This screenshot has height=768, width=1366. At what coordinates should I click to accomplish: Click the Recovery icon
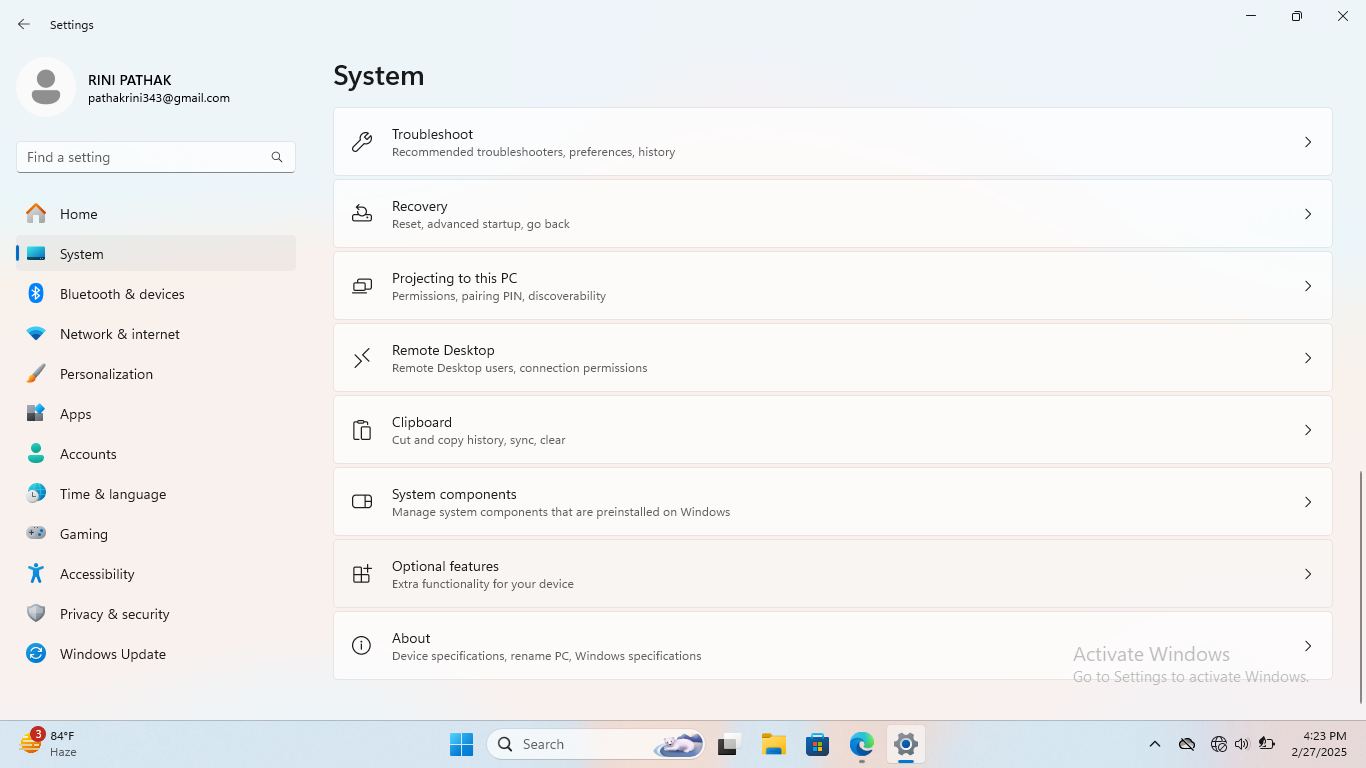(362, 214)
